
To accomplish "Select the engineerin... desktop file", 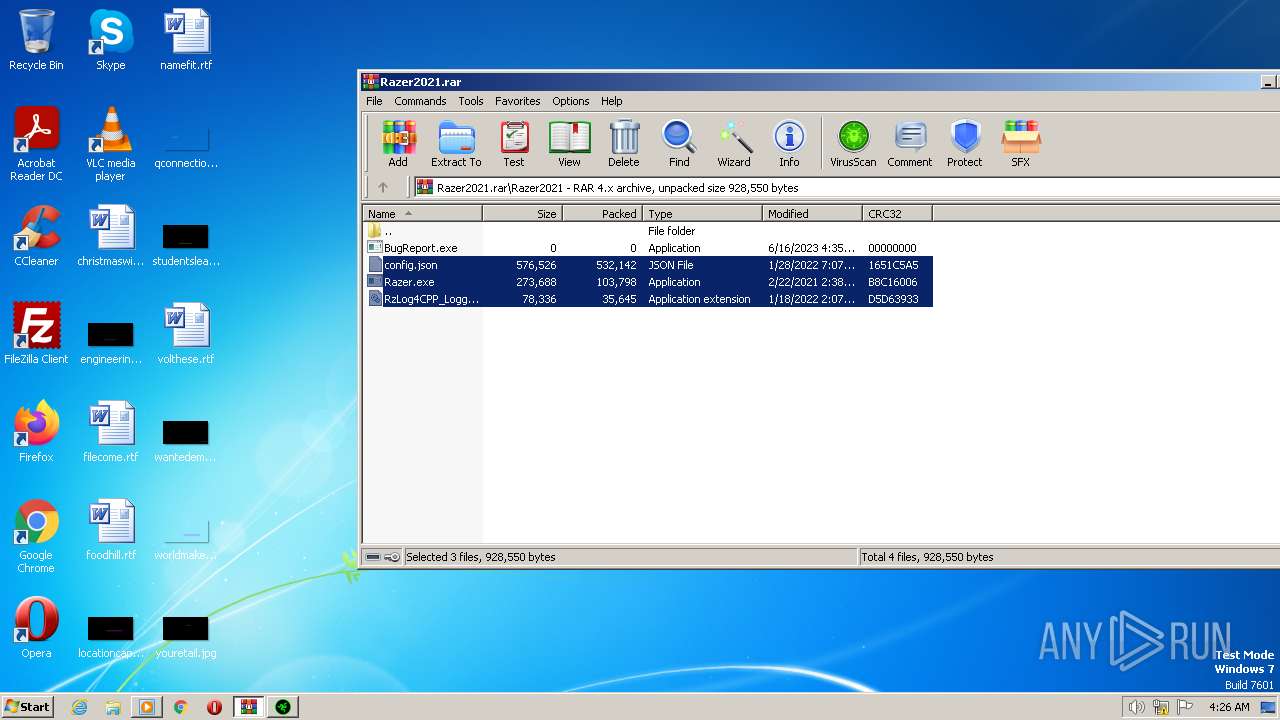I will (110, 342).
